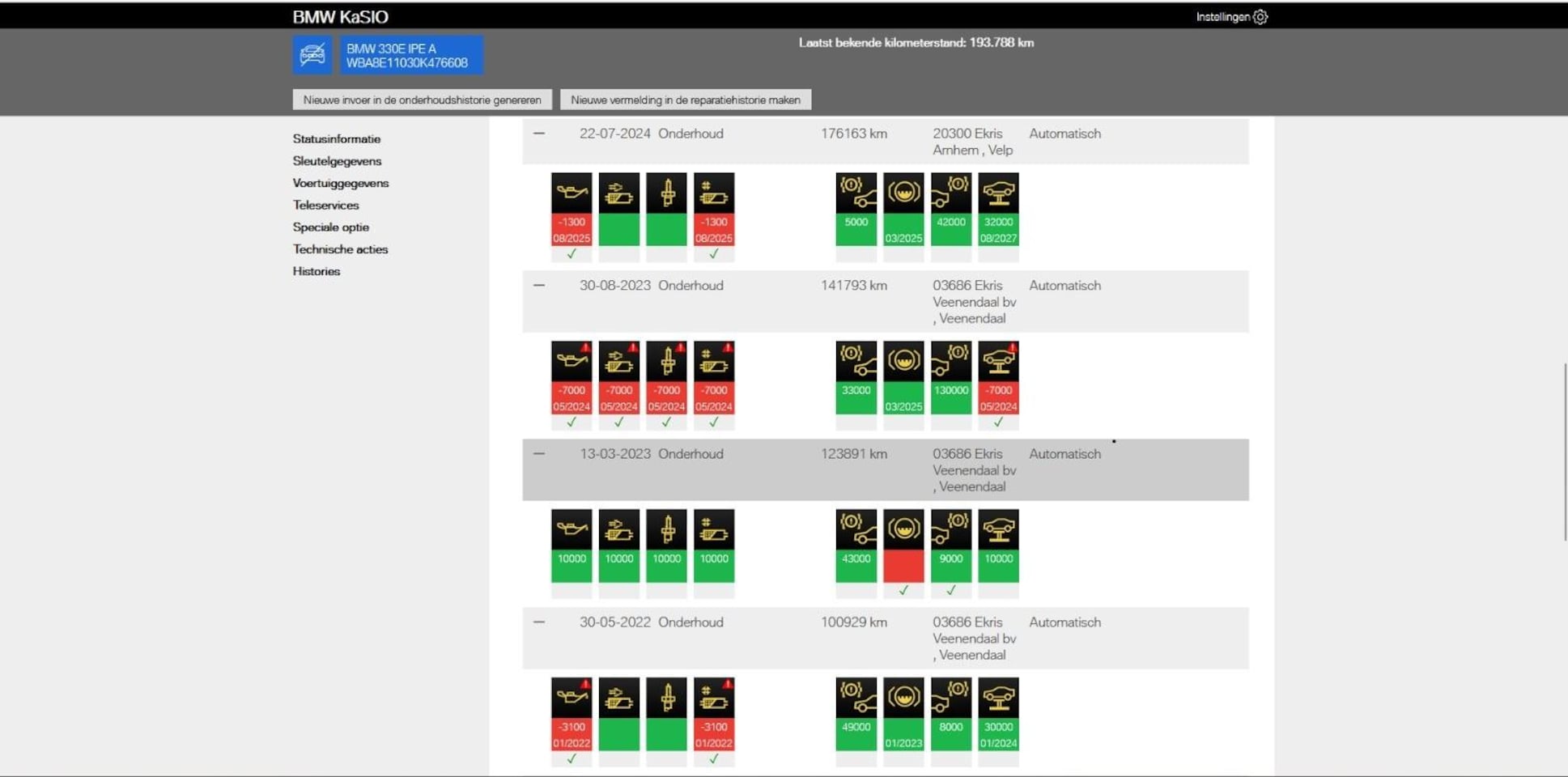The height and width of the screenshot is (777, 1568).
Task: Click the checkmark under rear brake 9000
Action: (x=951, y=591)
